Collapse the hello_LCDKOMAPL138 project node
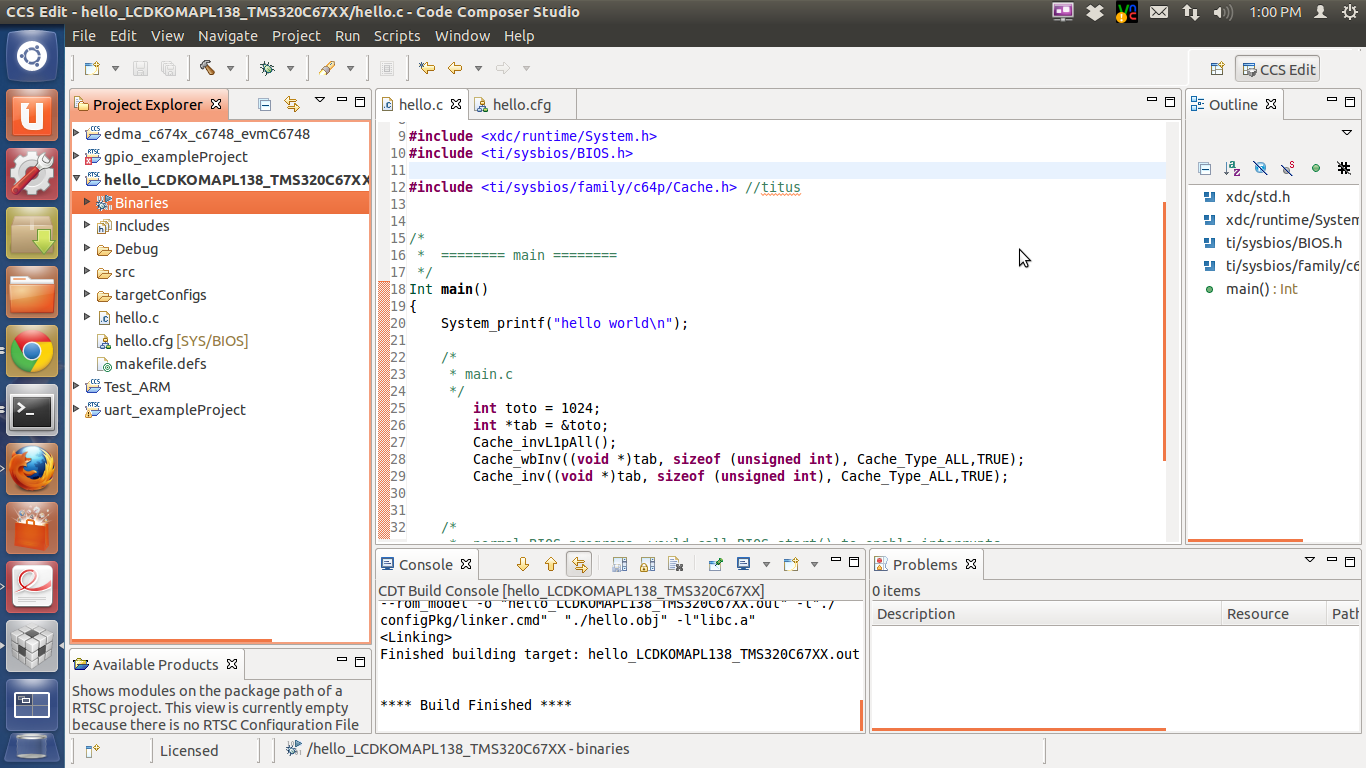Screen dimensions: 1366x768 click(77, 179)
